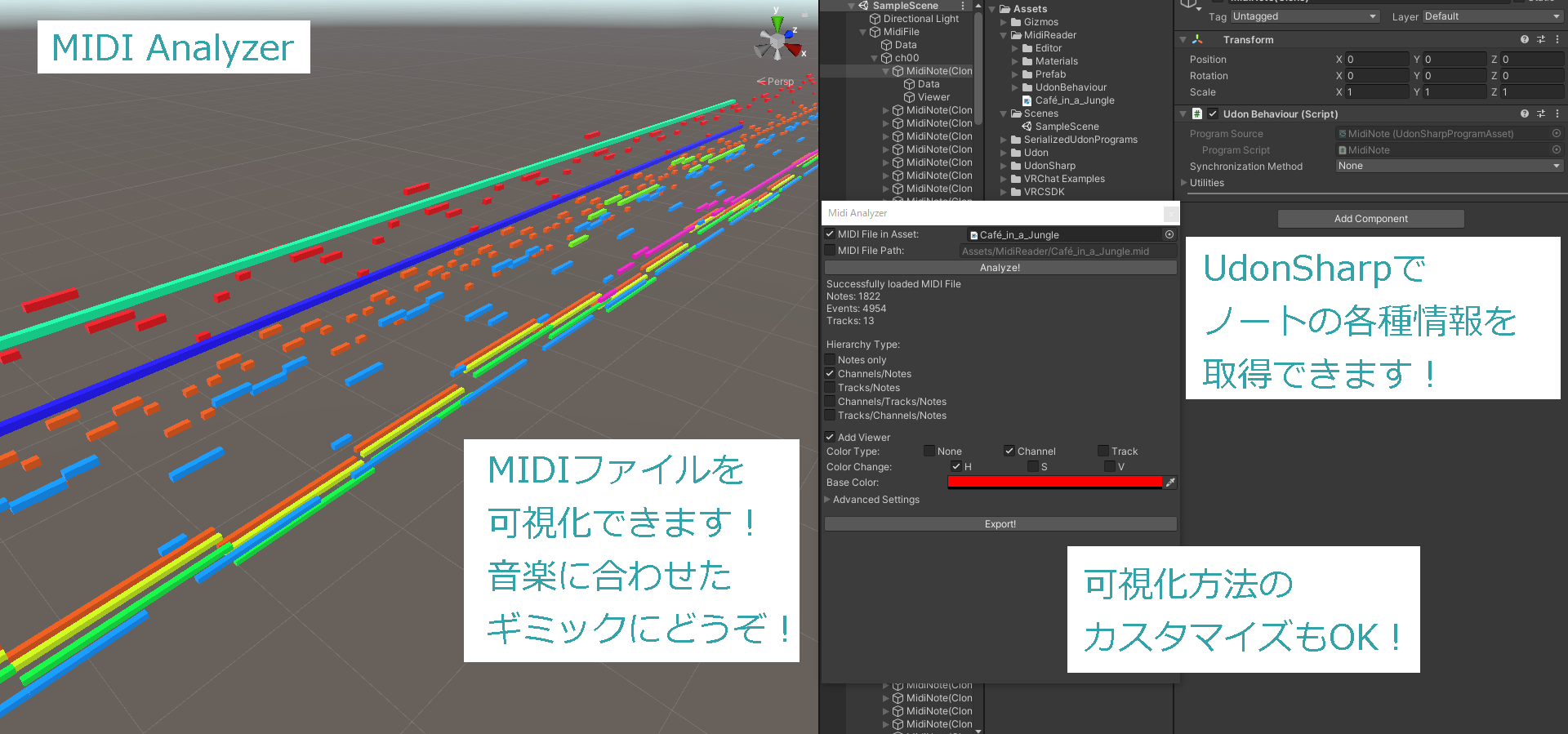This screenshot has height=734, width=1568.
Task: Click the scene orientation gizmo
Action: (778, 38)
